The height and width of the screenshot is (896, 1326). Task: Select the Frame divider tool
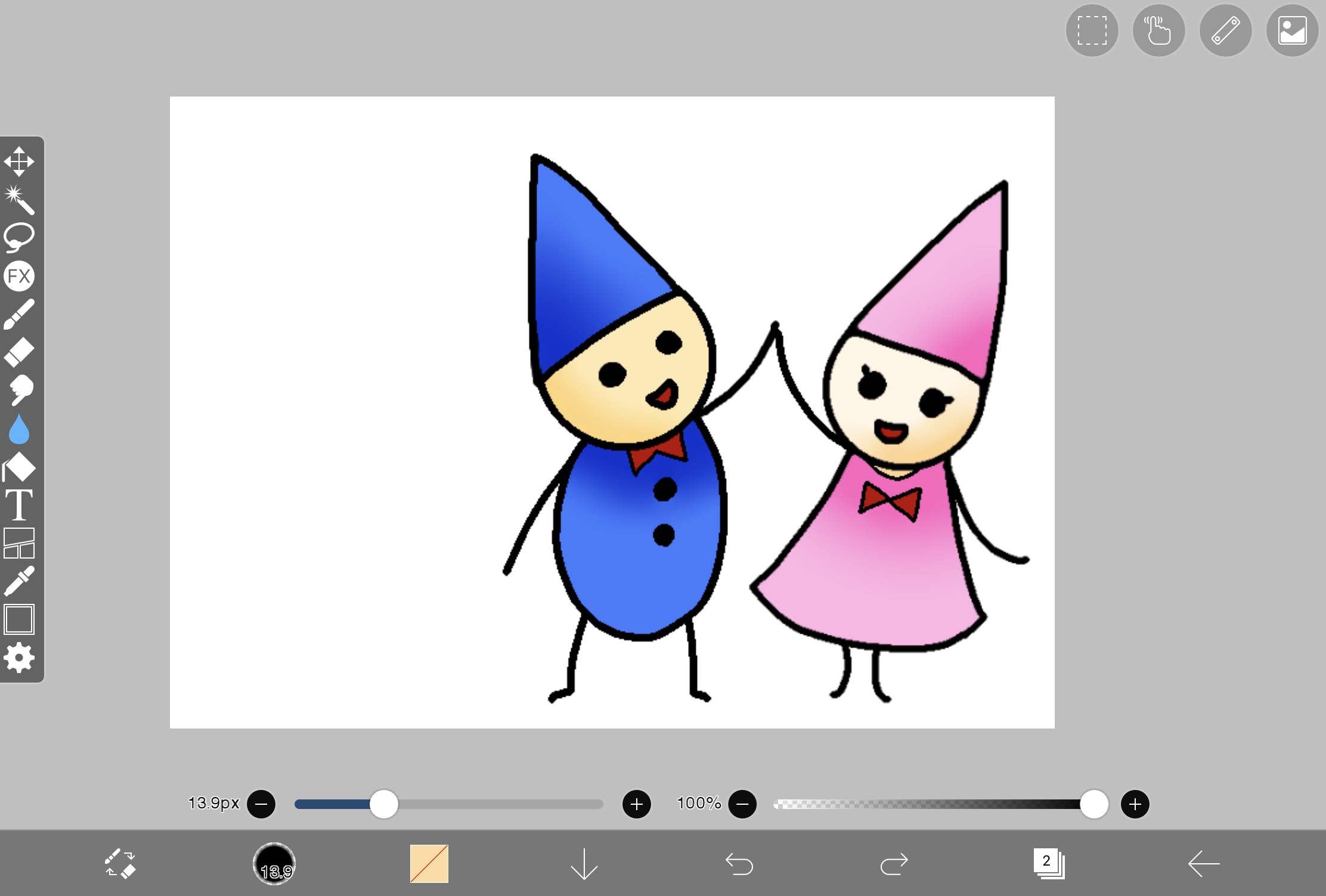(19, 543)
